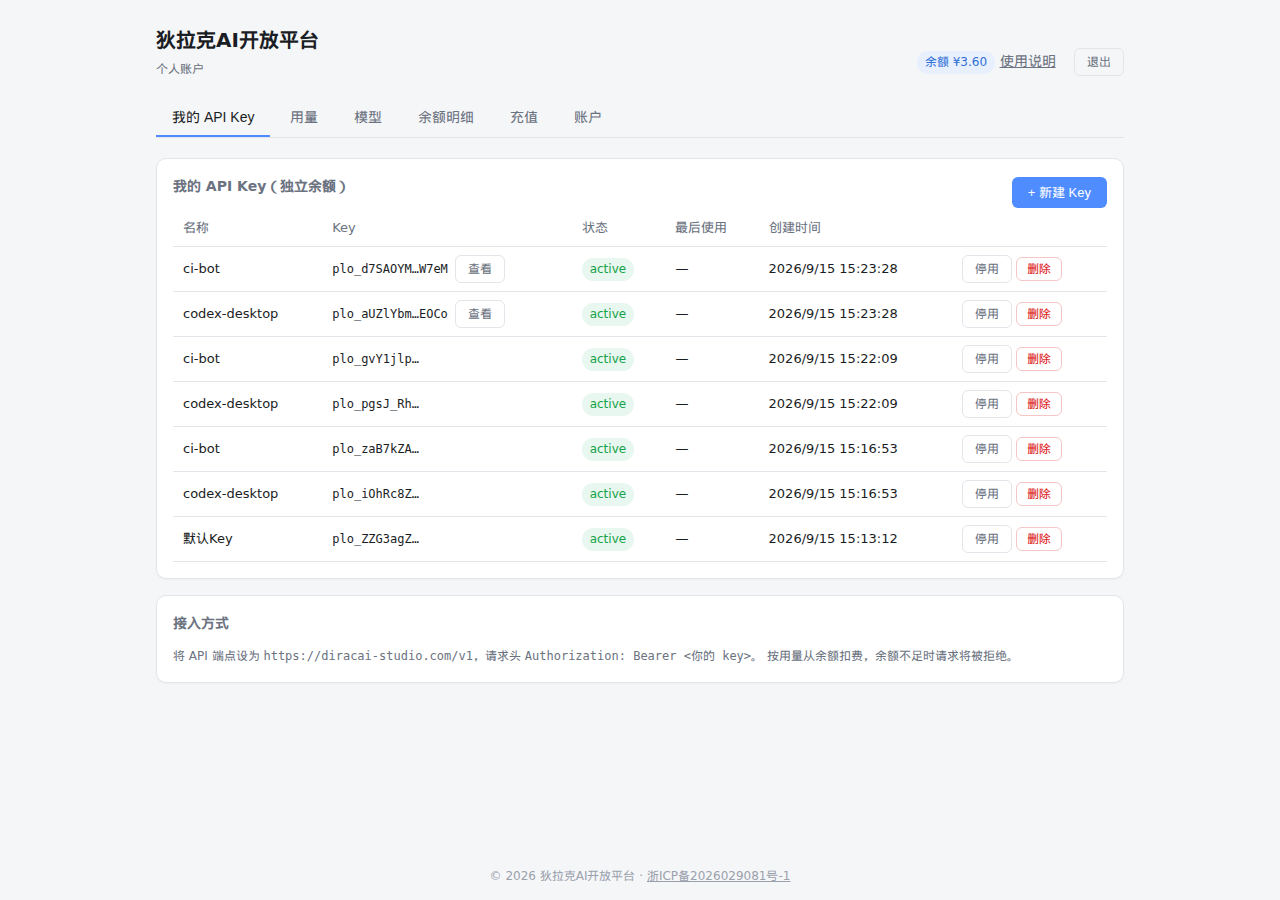Click the codex-desktop name in the plo_aUZlYbm…EOCo row
This screenshot has width=1280, height=900.
[x=230, y=314]
